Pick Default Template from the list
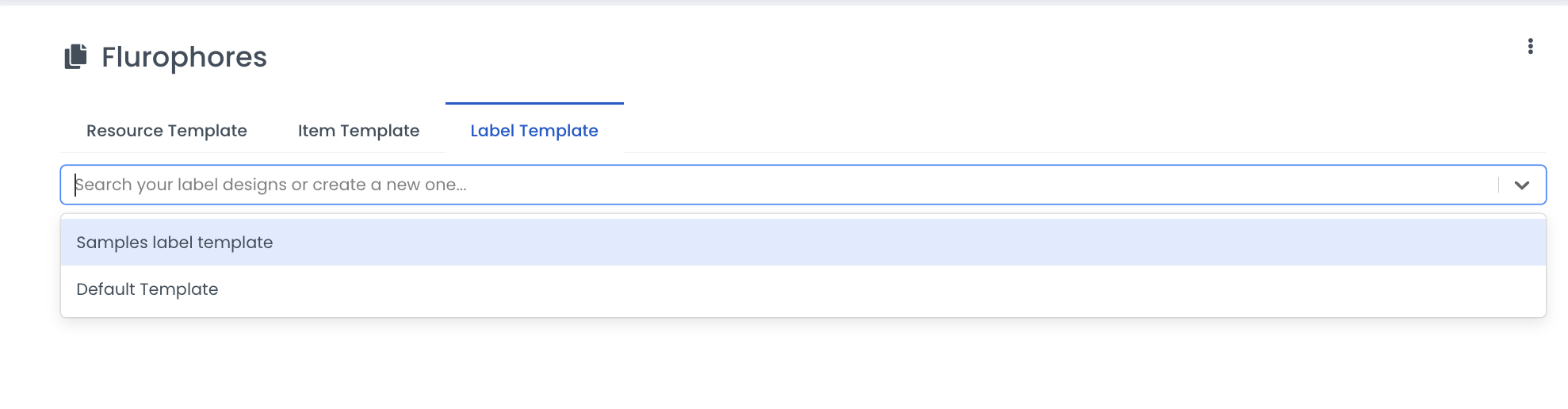Screen dimensions: 1568x409 147,289
